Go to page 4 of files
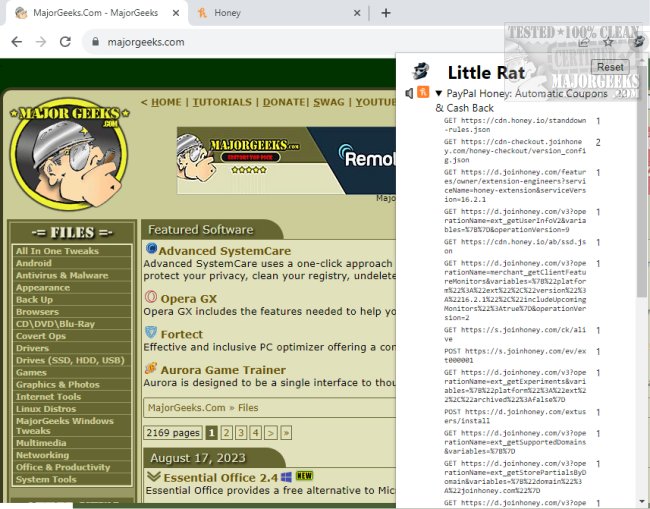Image resolution: width=650 pixels, height=509 pixels. coord(256,433)
